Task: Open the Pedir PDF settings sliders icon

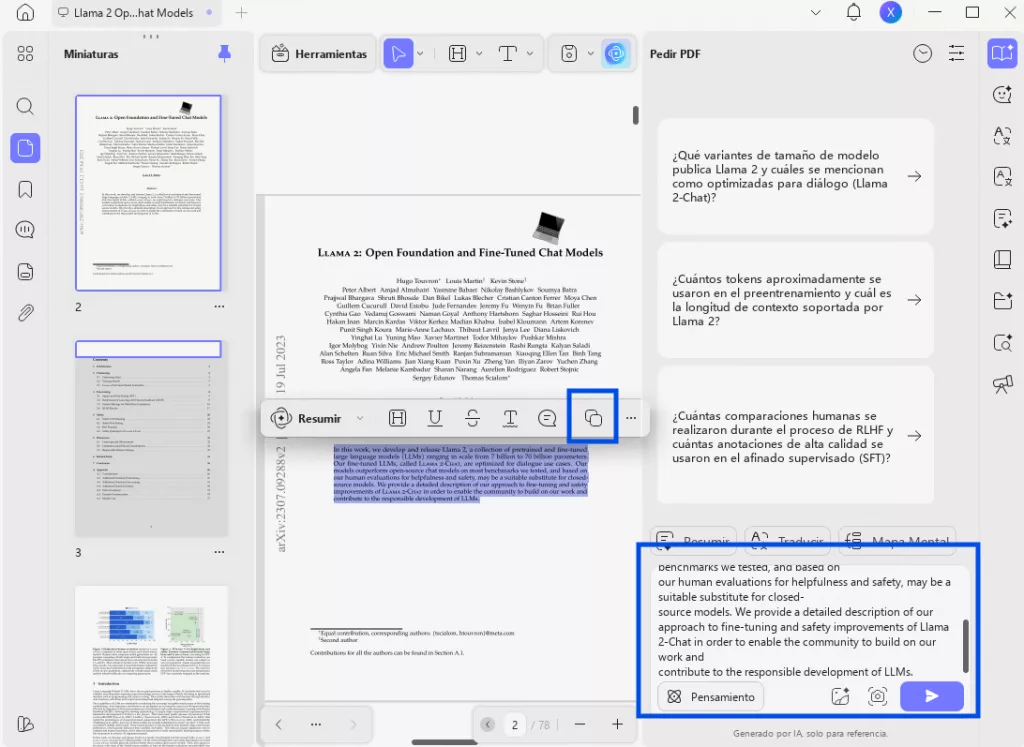Action: click(x=956, y=54)
